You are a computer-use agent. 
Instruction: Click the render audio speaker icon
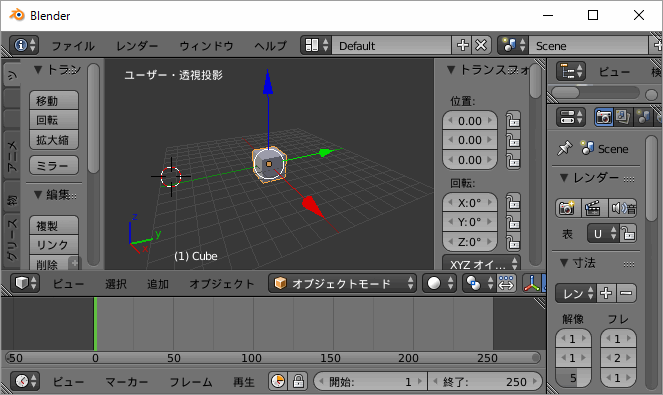point(622,208)
